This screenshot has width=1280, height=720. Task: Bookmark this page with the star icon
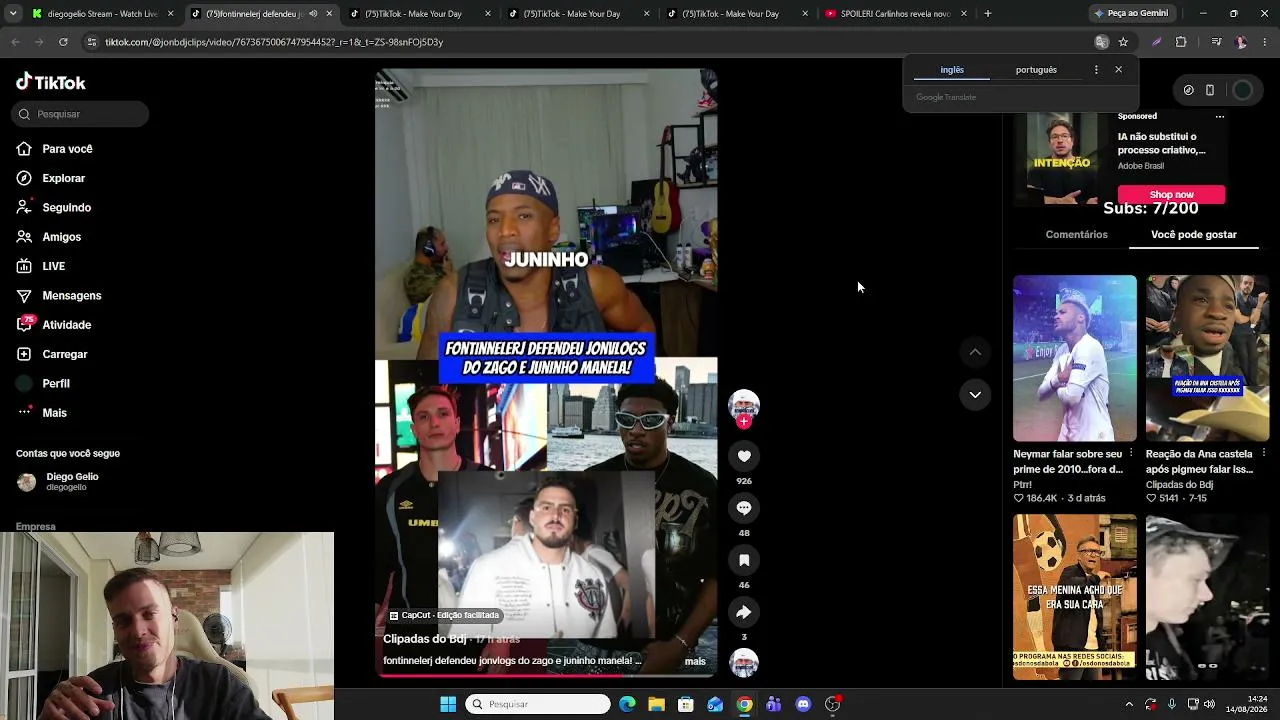tap(1123, 42)
